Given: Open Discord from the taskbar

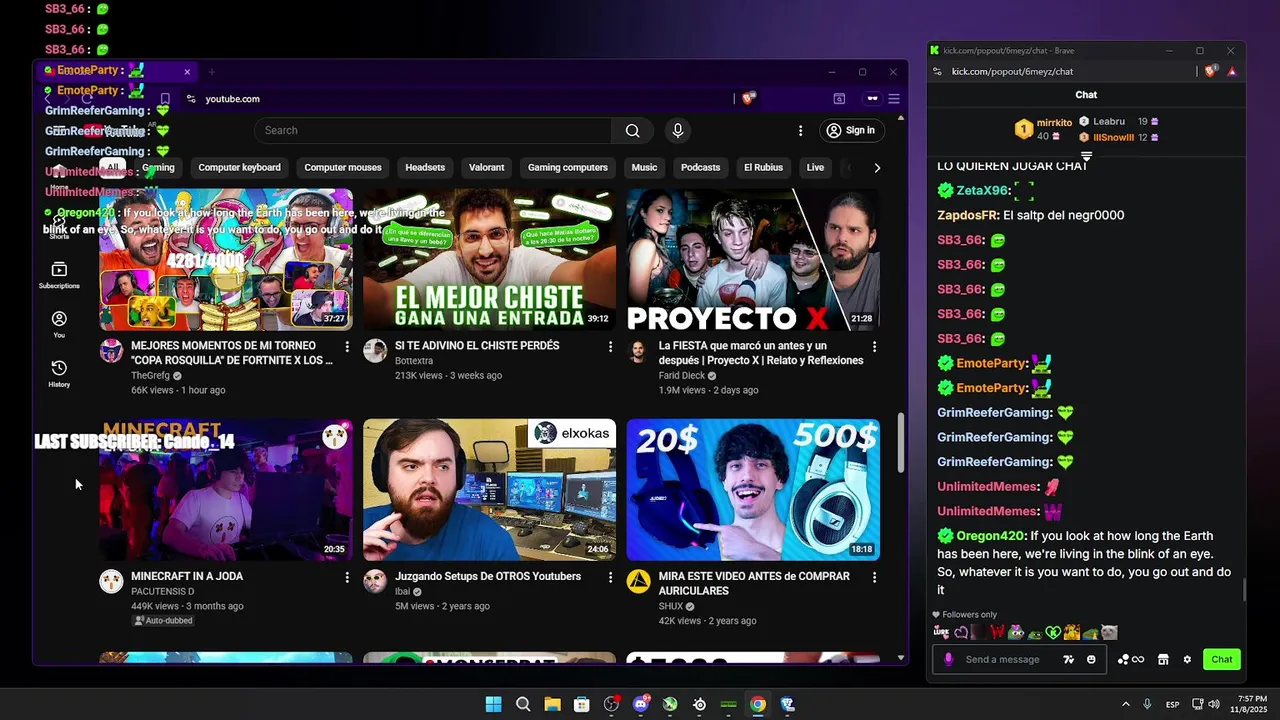Looking at the screenshot, I should click(x=641, y=704).
